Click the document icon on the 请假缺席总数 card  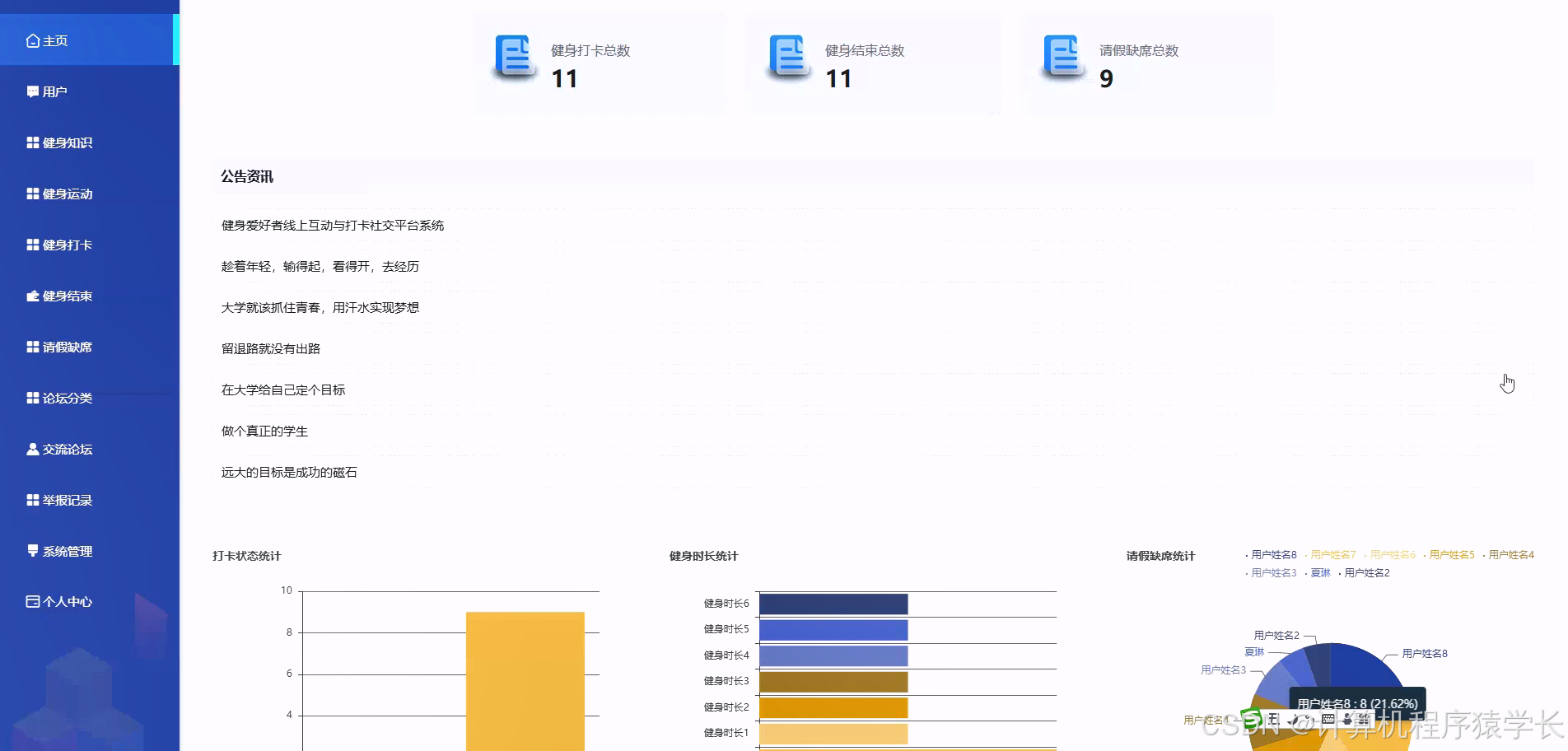click(x=1064, y=57)
